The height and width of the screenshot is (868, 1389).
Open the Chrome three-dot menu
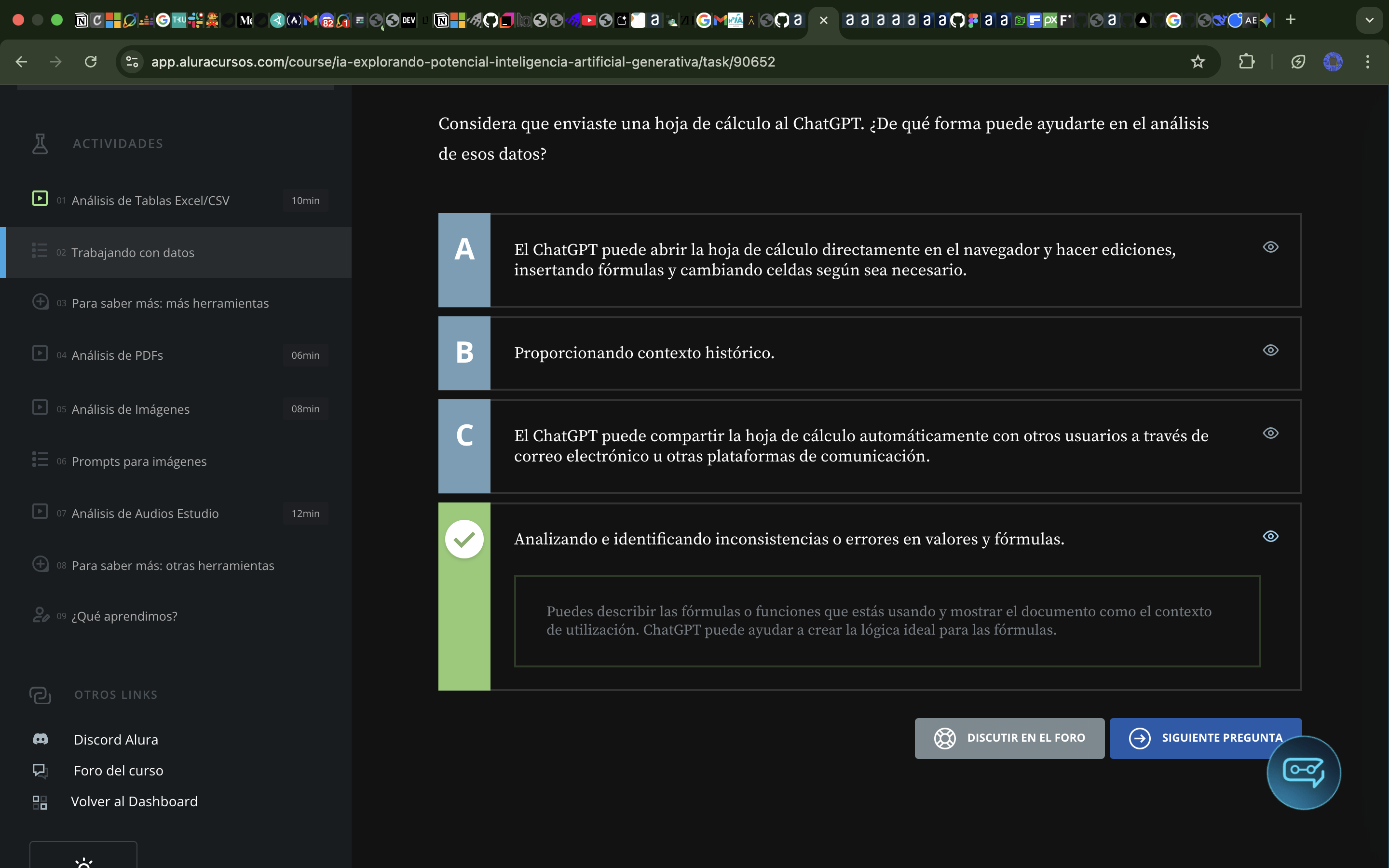[x=1368, y=61]
